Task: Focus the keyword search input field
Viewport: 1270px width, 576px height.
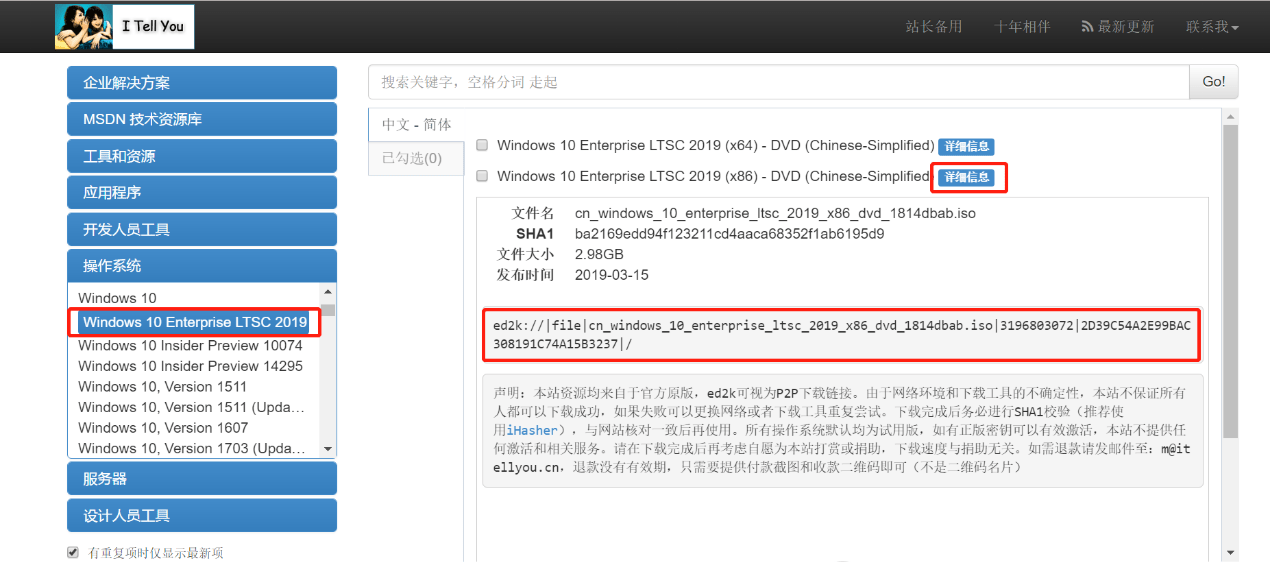Action: click(779, 82)
